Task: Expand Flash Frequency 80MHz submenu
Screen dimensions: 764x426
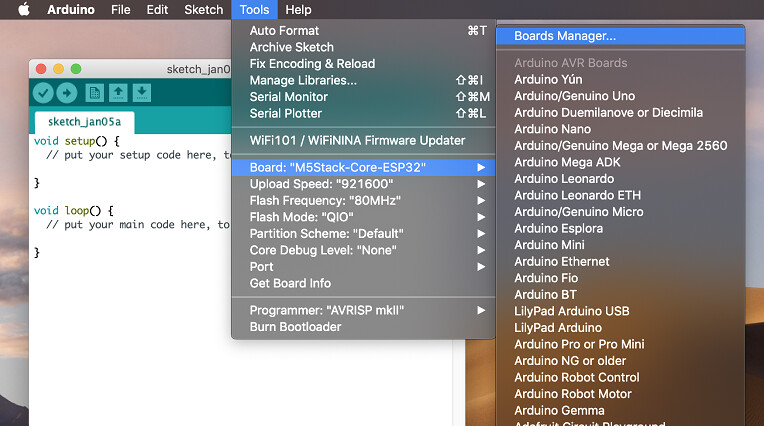Action: [x=363, y=201]
